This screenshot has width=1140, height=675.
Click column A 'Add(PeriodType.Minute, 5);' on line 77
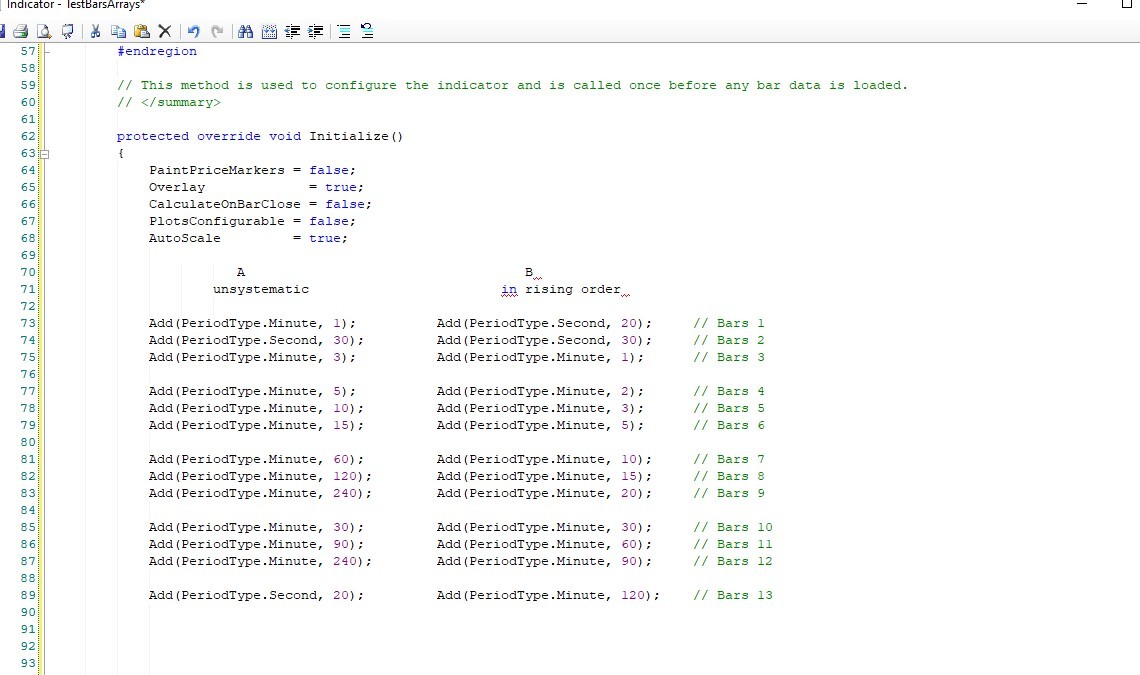pos(252,391)
